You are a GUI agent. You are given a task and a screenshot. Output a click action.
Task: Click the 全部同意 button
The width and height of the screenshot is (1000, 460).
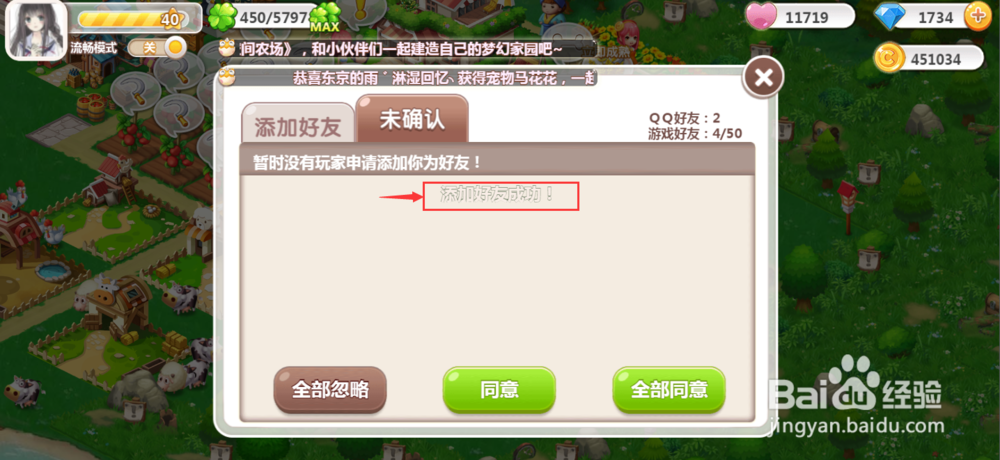[x=669, y=389]
